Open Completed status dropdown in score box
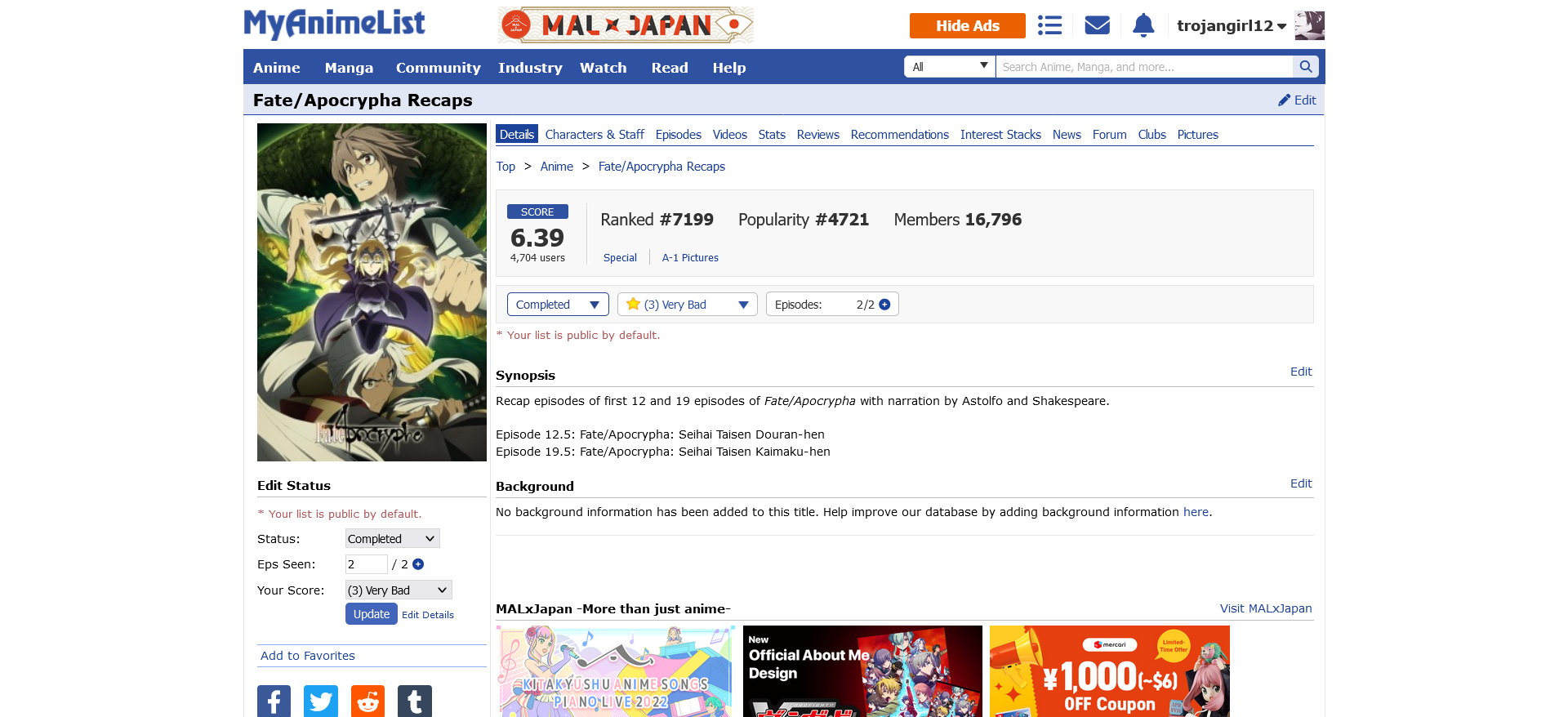The width and height of the screenshot is (1568, 717). tap(558, 305)
